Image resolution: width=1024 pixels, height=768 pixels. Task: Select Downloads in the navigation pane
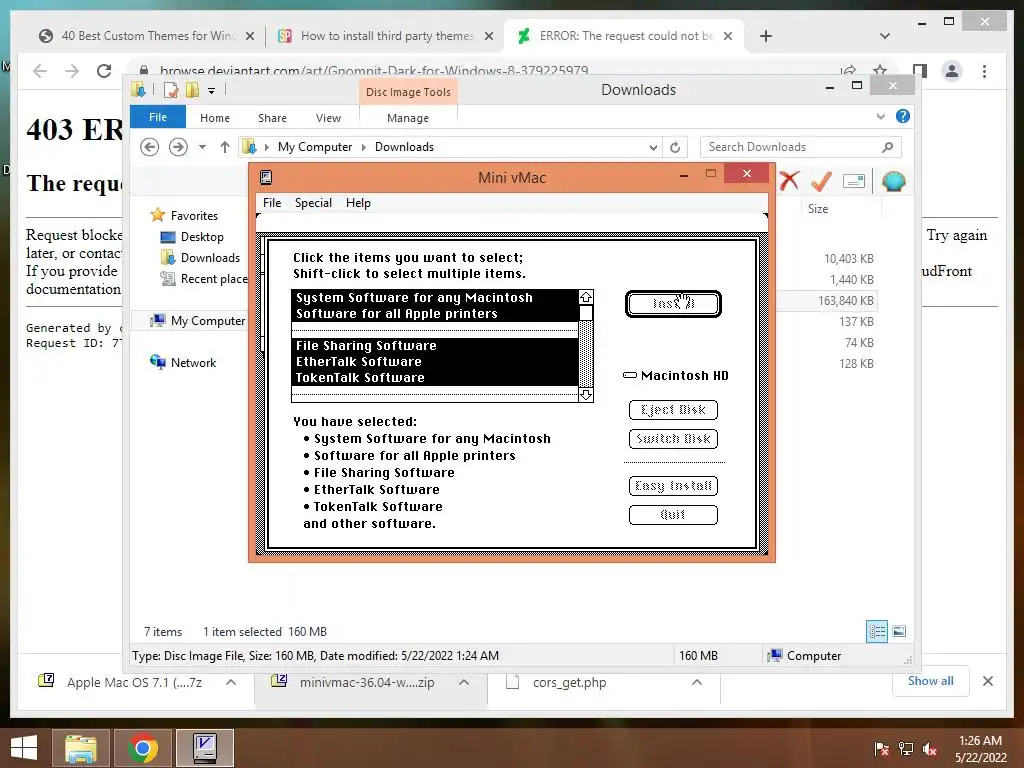210,257
